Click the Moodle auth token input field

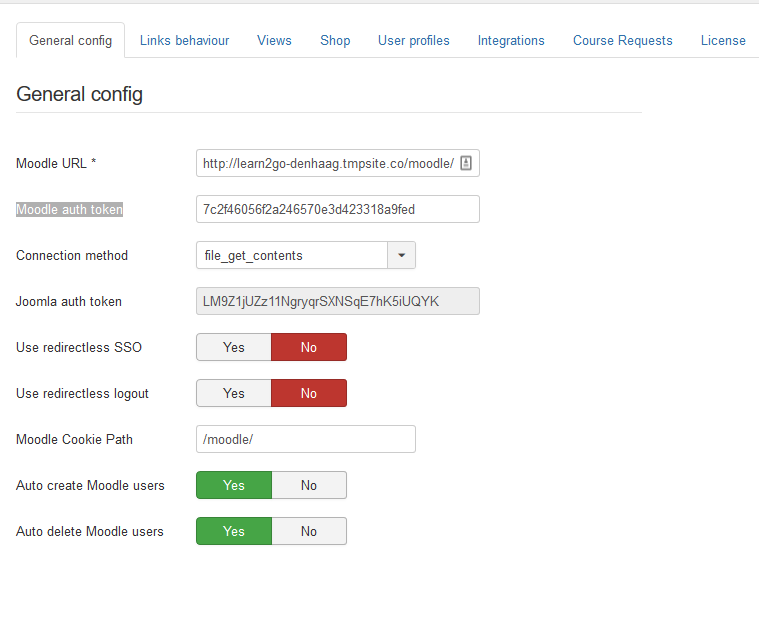click(x=337, y=209)
